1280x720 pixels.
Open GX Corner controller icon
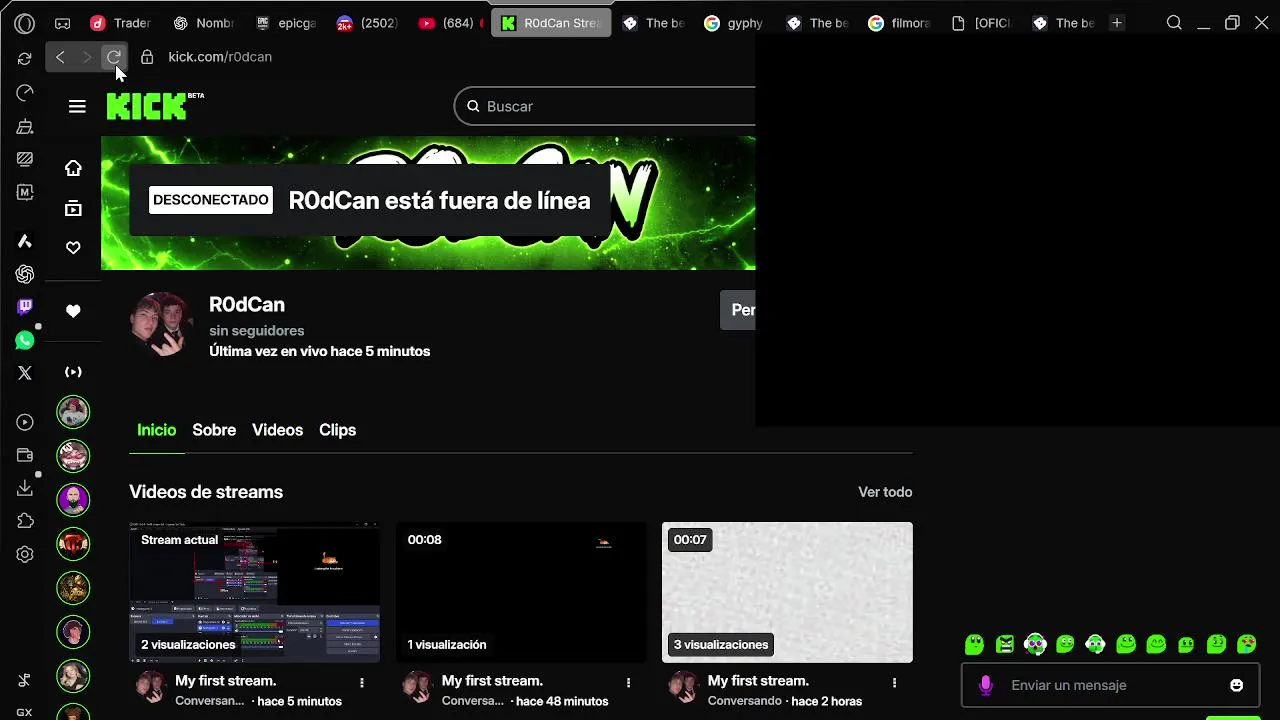tap(62, 23)
